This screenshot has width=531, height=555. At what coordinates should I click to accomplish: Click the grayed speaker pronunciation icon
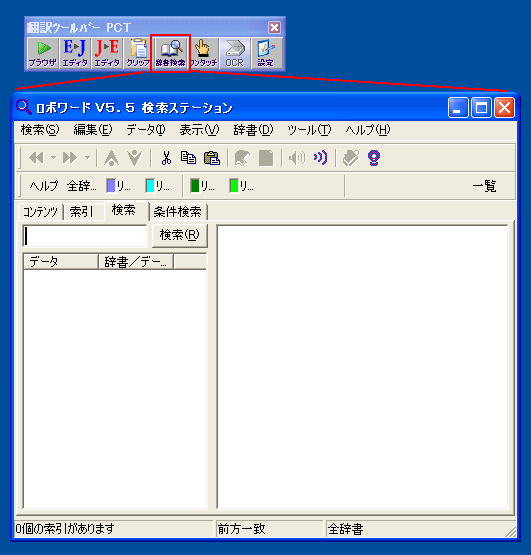tap(297, 158)
